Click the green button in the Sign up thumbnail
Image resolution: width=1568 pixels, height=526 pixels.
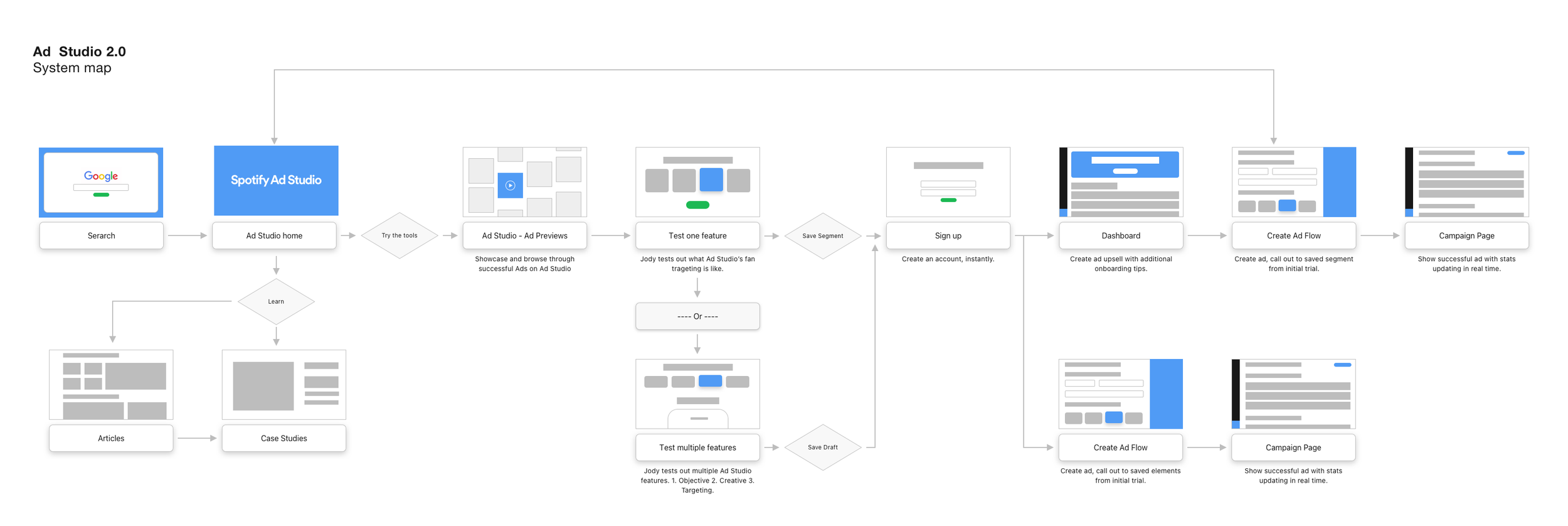[x=948, y=200]
